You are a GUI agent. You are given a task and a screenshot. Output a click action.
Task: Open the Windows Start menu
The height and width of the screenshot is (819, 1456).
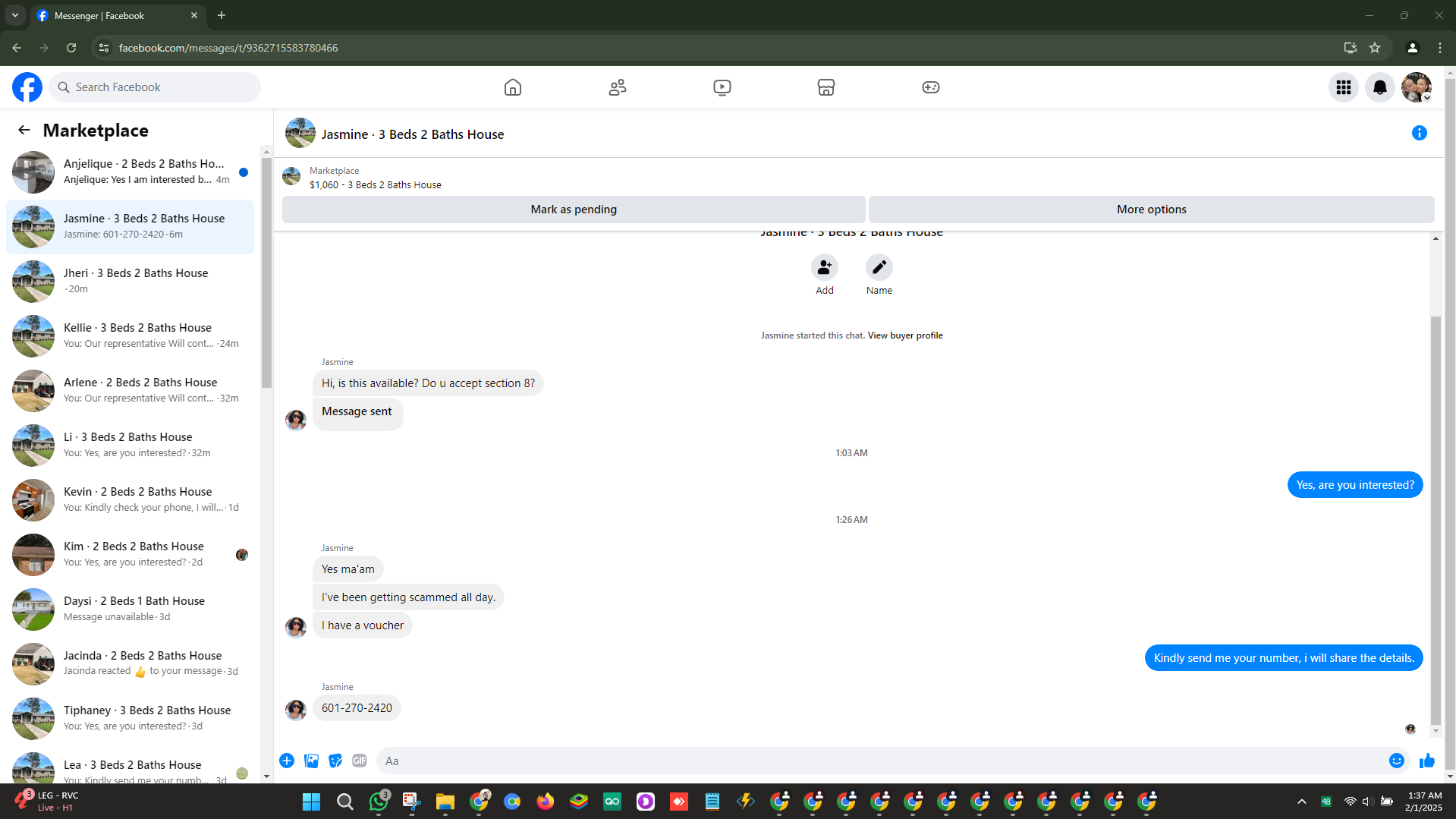[x=311, y=802]
